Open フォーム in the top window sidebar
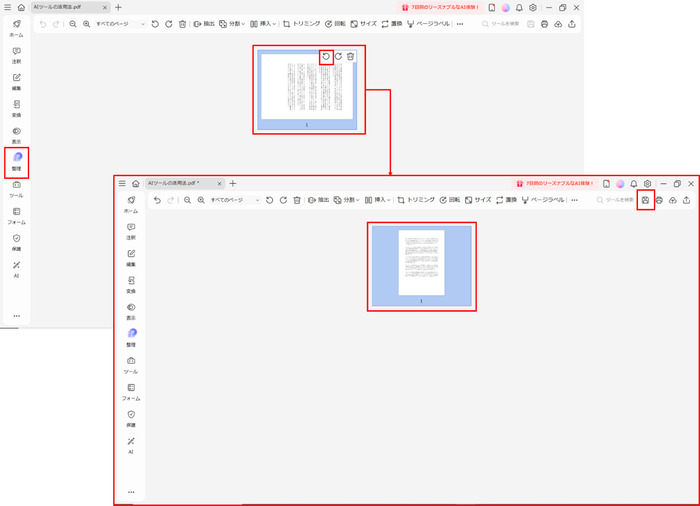This screenshot has height=506, width=700. pyautogui.click(x=17, y=216)
